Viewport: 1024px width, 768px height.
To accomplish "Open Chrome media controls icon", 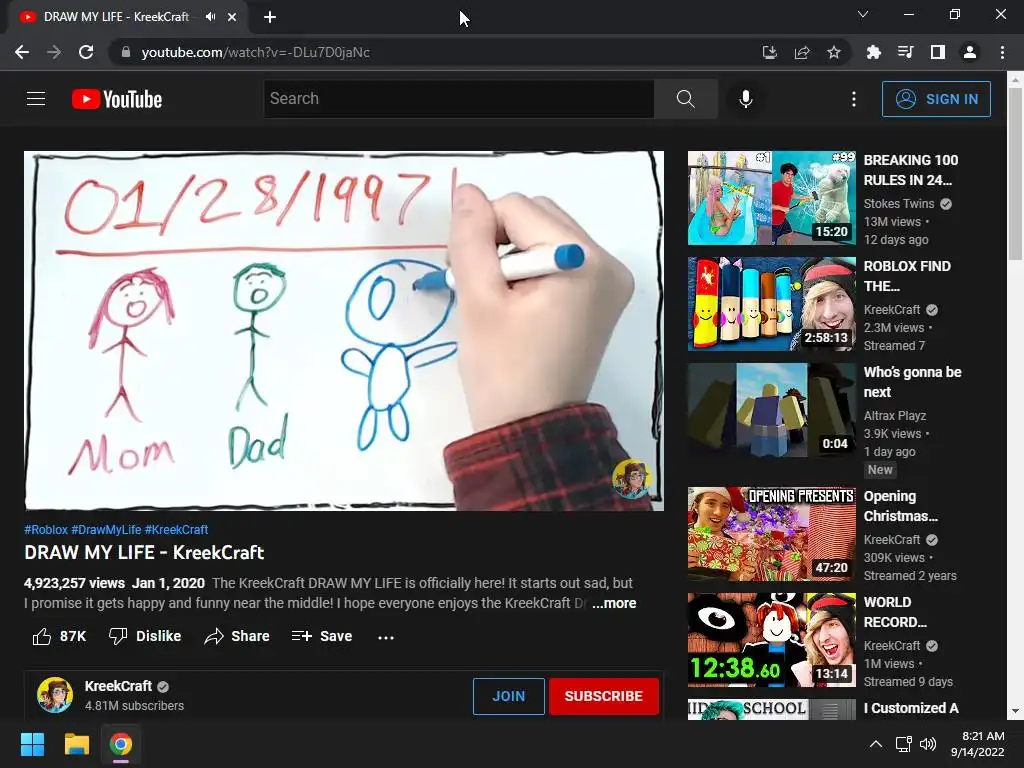I will click(905, 52).
